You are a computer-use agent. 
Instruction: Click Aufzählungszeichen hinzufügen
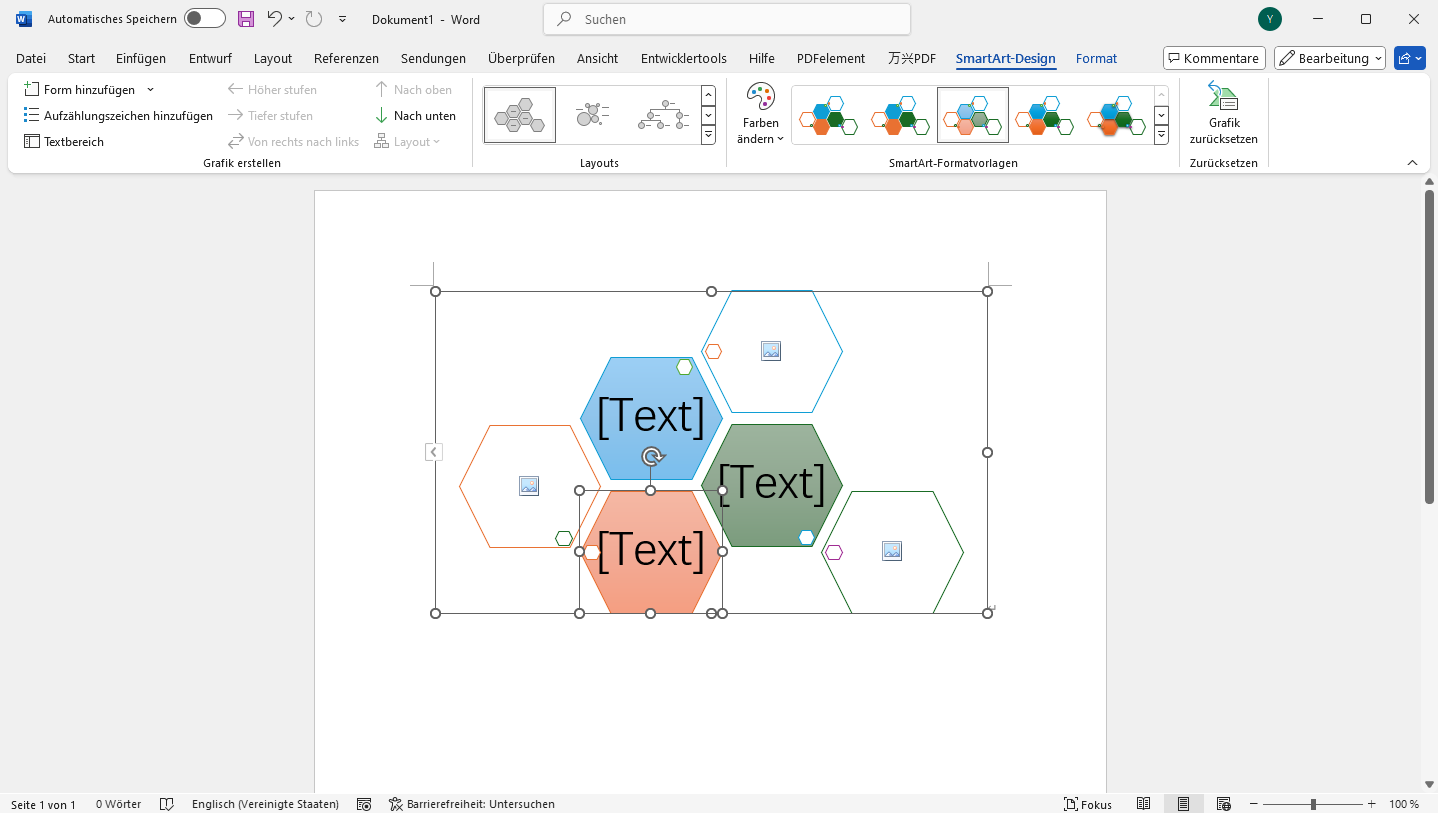pyautogui.click(x=118, y=115)
